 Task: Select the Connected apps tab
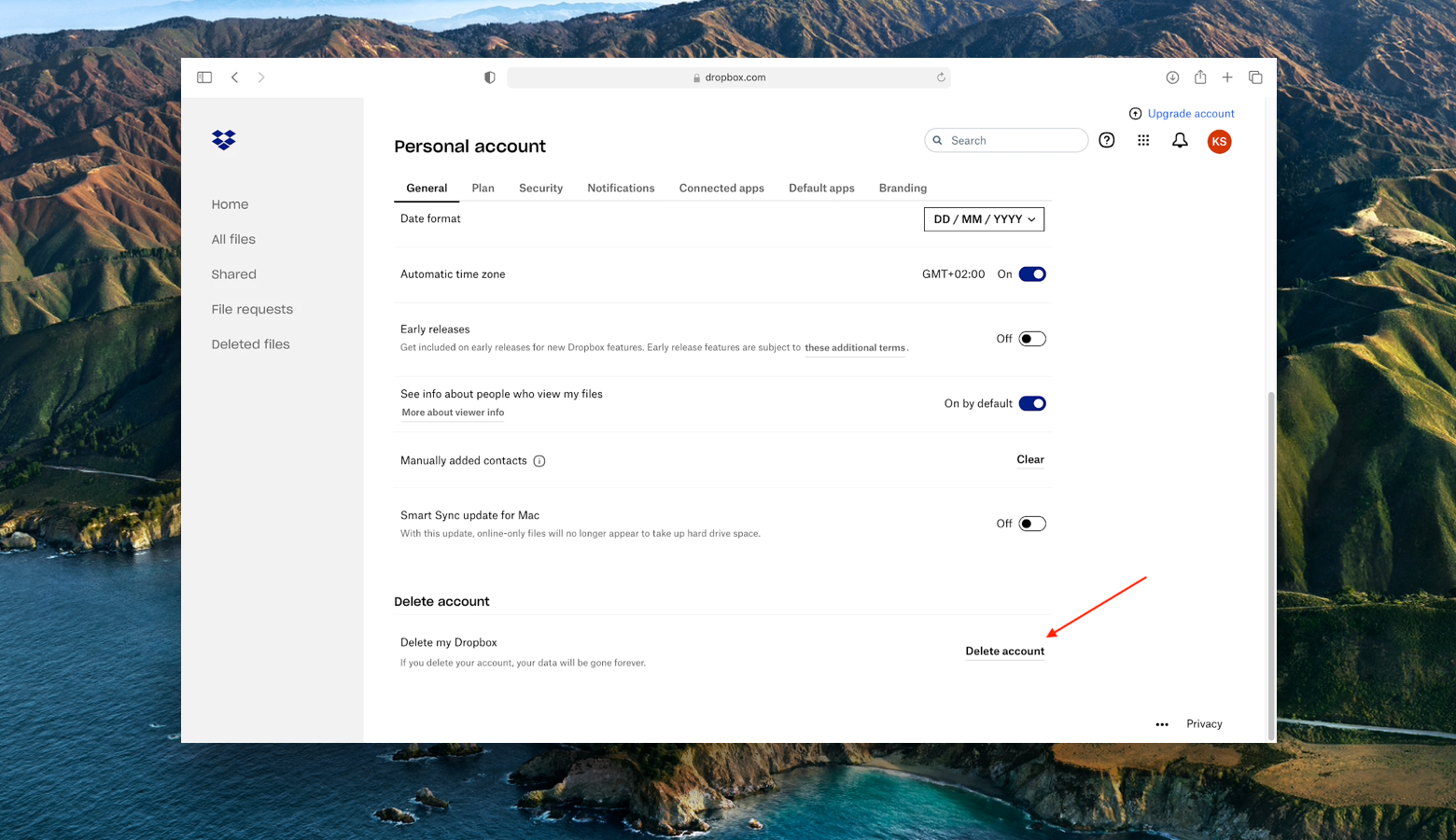tap(721, 189)
